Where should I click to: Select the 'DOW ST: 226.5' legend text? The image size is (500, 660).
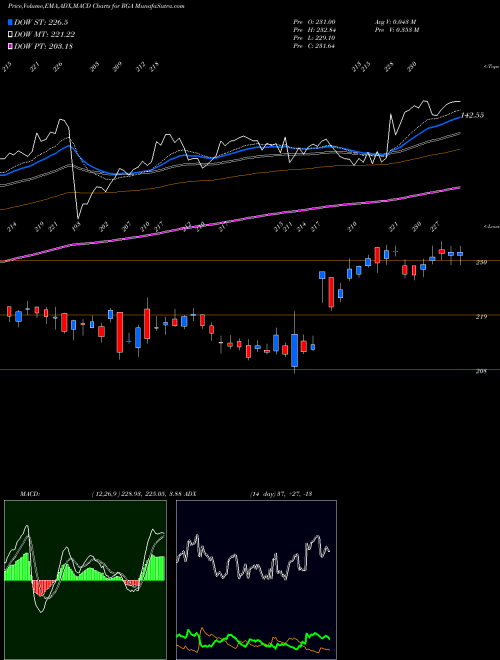click(41, 22)
